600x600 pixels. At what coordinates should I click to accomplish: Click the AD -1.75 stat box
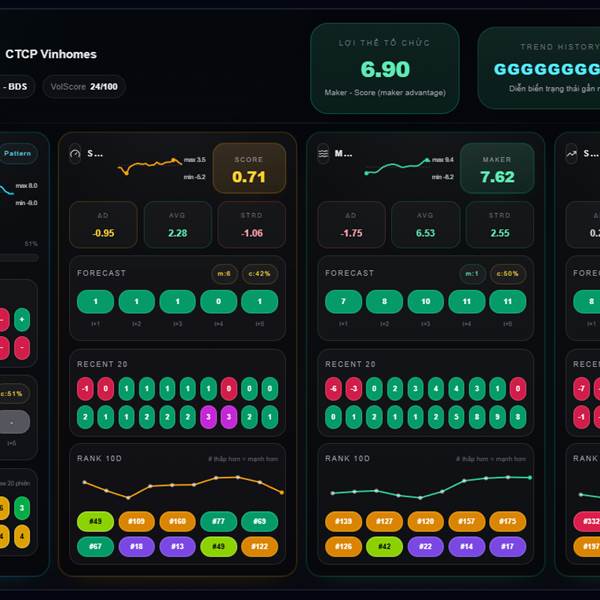coord(351,225)
